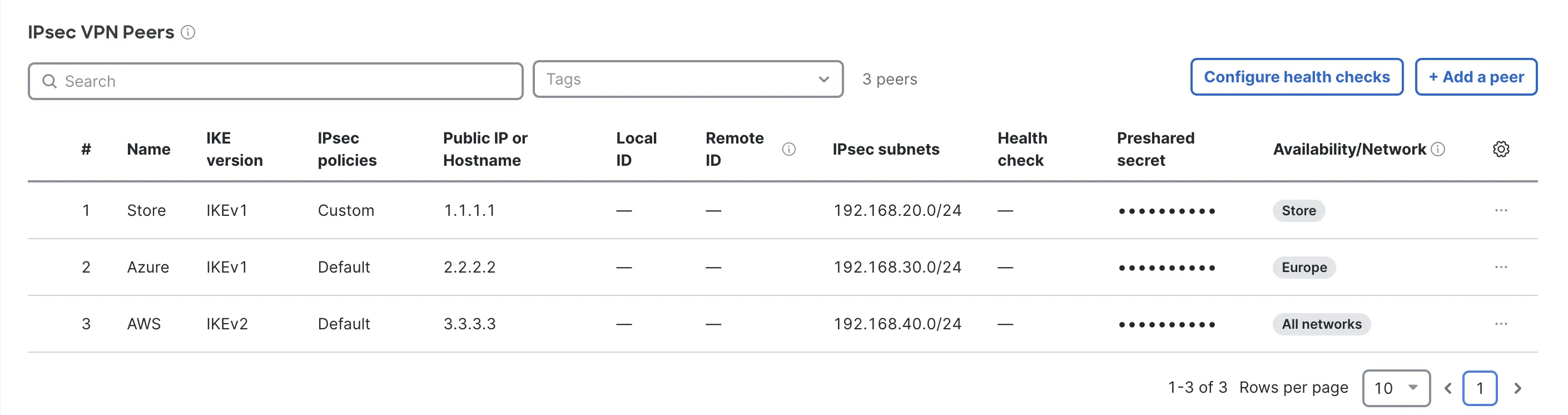Open the actions menu for the Azure peer
This screenshot has width=1568, height=415.
(1501, 267)
